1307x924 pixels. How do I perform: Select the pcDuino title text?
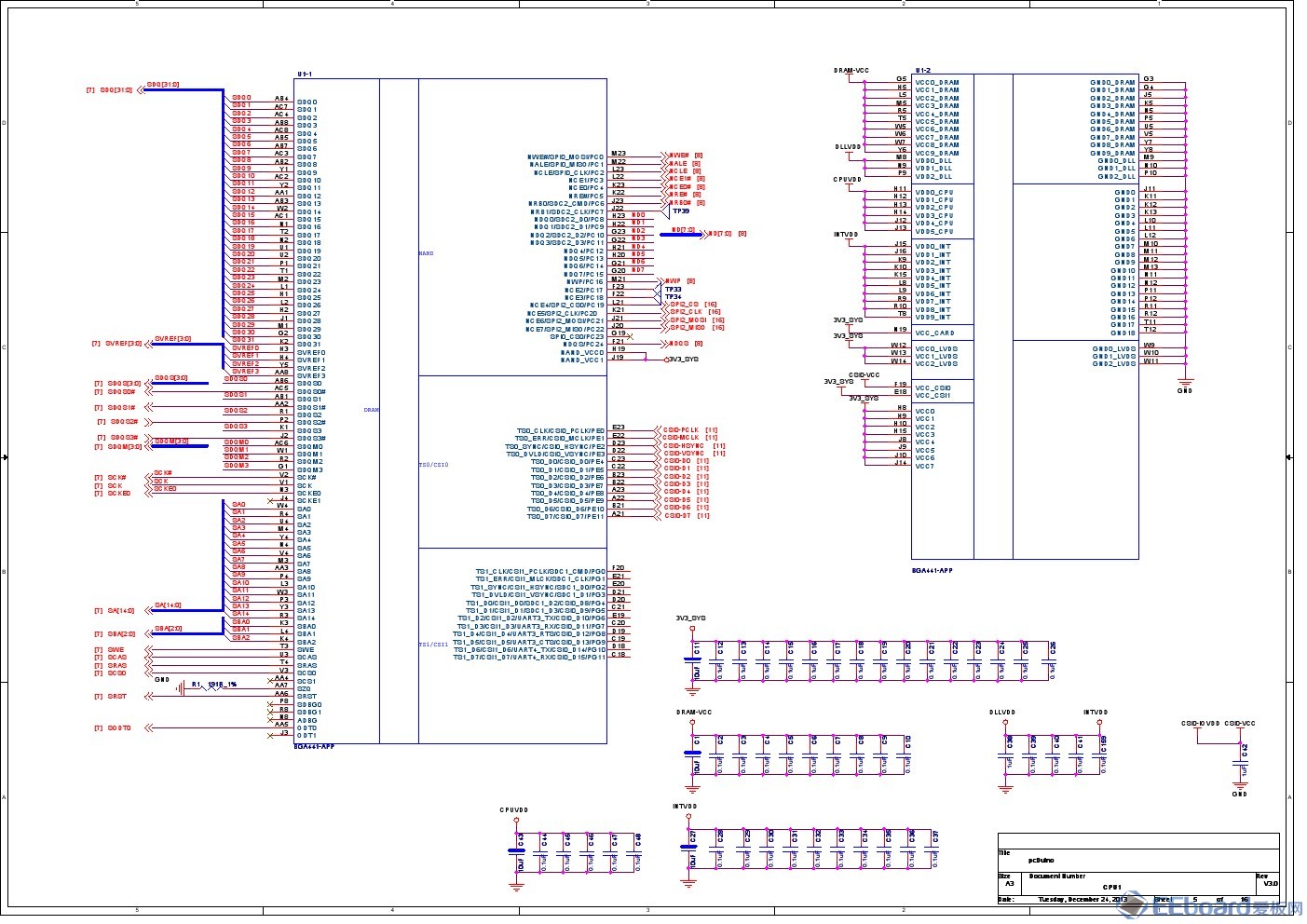[1041, 860]
